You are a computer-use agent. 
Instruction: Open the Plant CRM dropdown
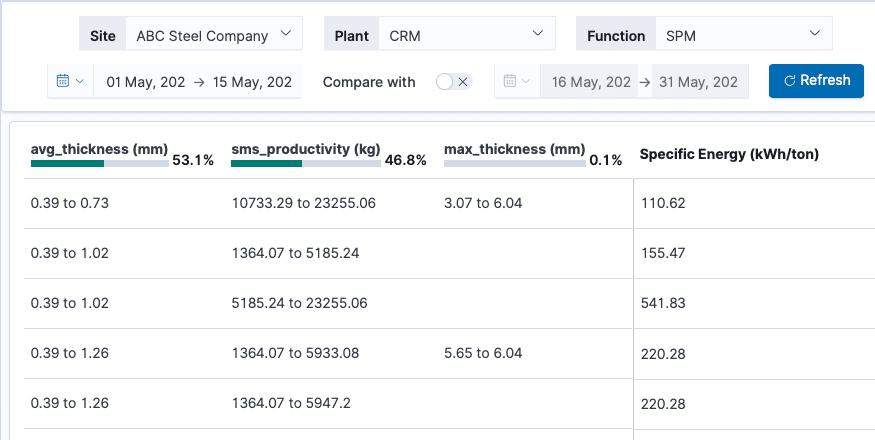click(x=467, y=34)
